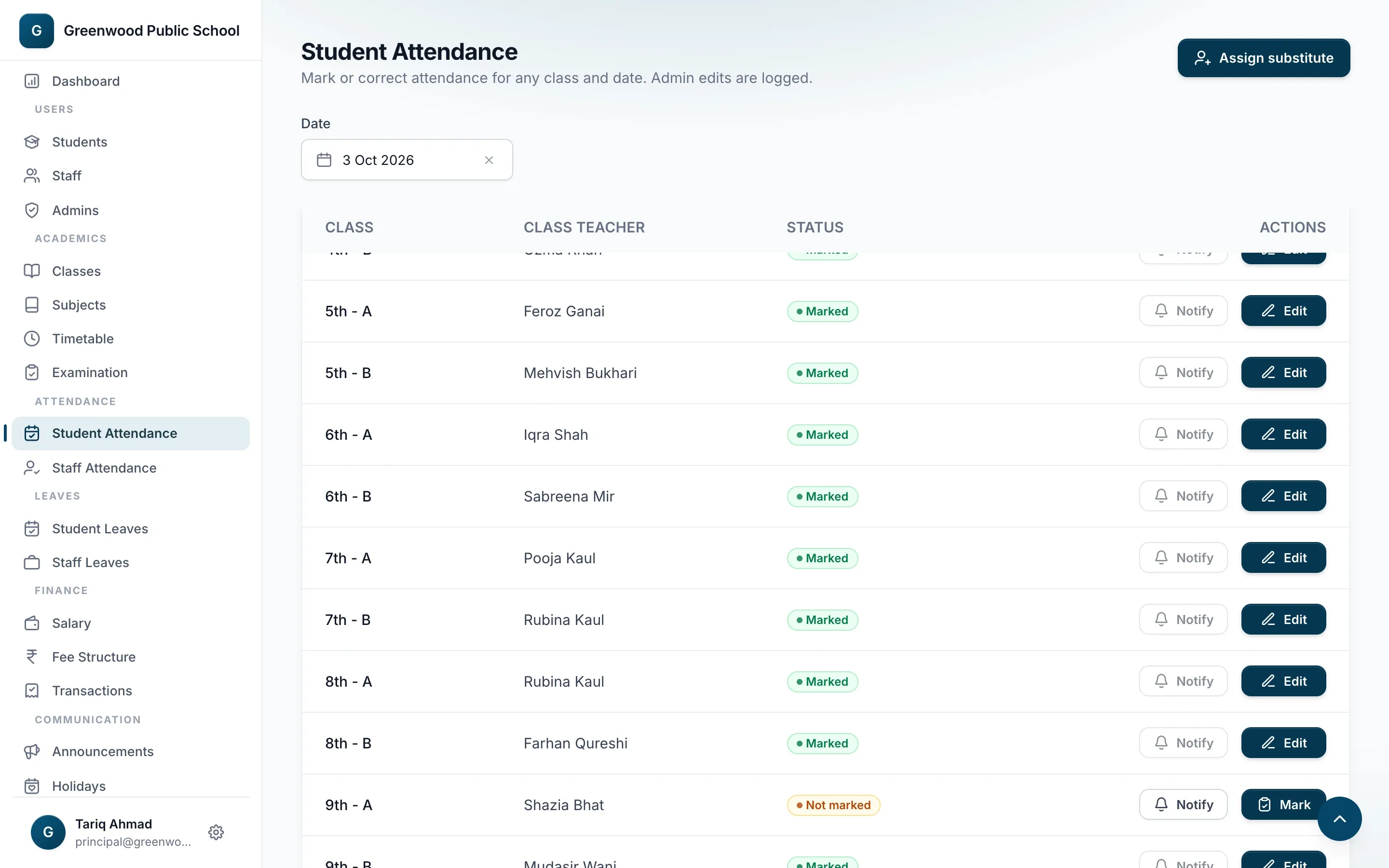Open the Salary page
1389x868 pixels.
coord(130,624)
